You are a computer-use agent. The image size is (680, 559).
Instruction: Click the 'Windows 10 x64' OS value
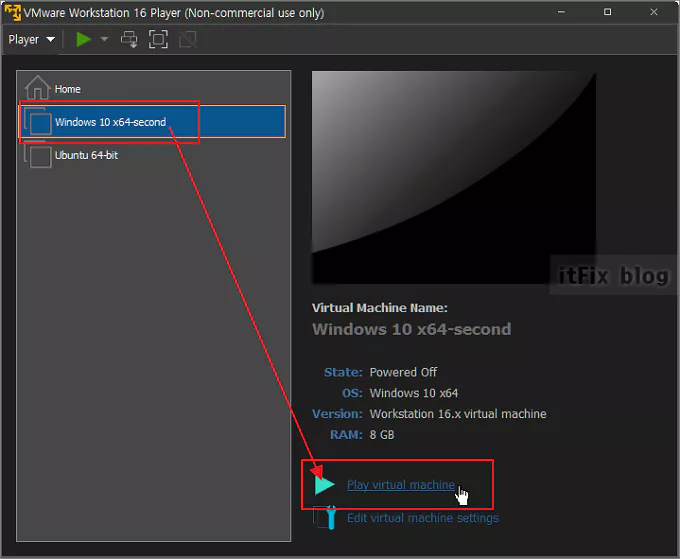pyautogui.click(x=414, y=393)
